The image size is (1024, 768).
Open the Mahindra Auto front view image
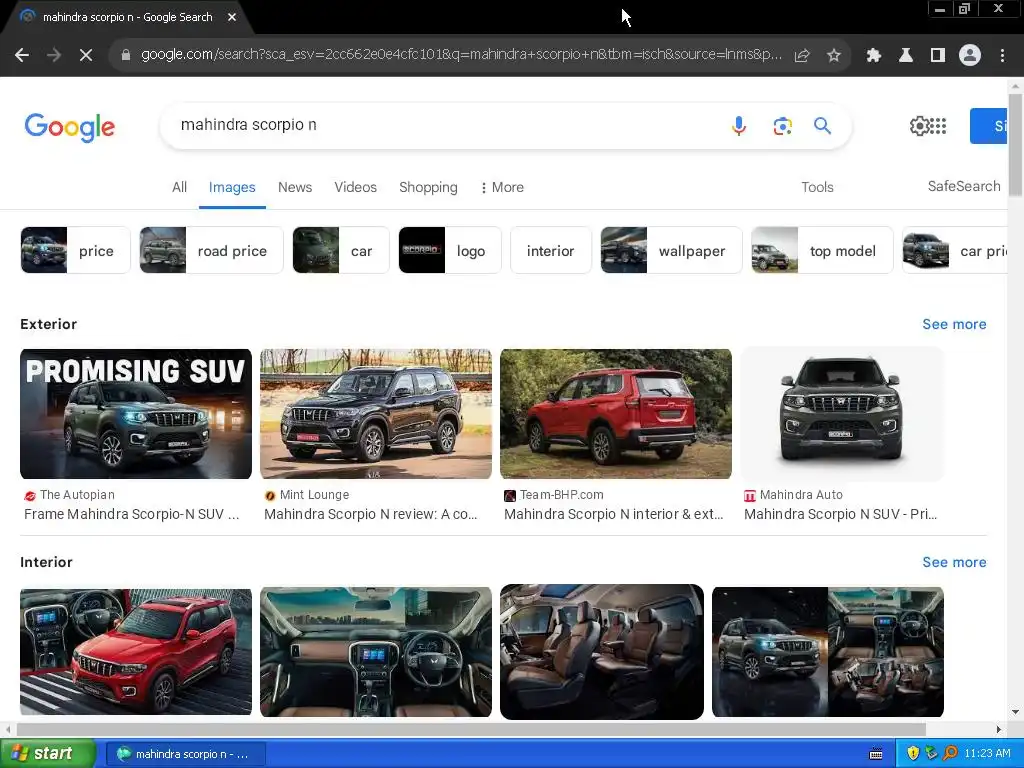tap(842, 414)
